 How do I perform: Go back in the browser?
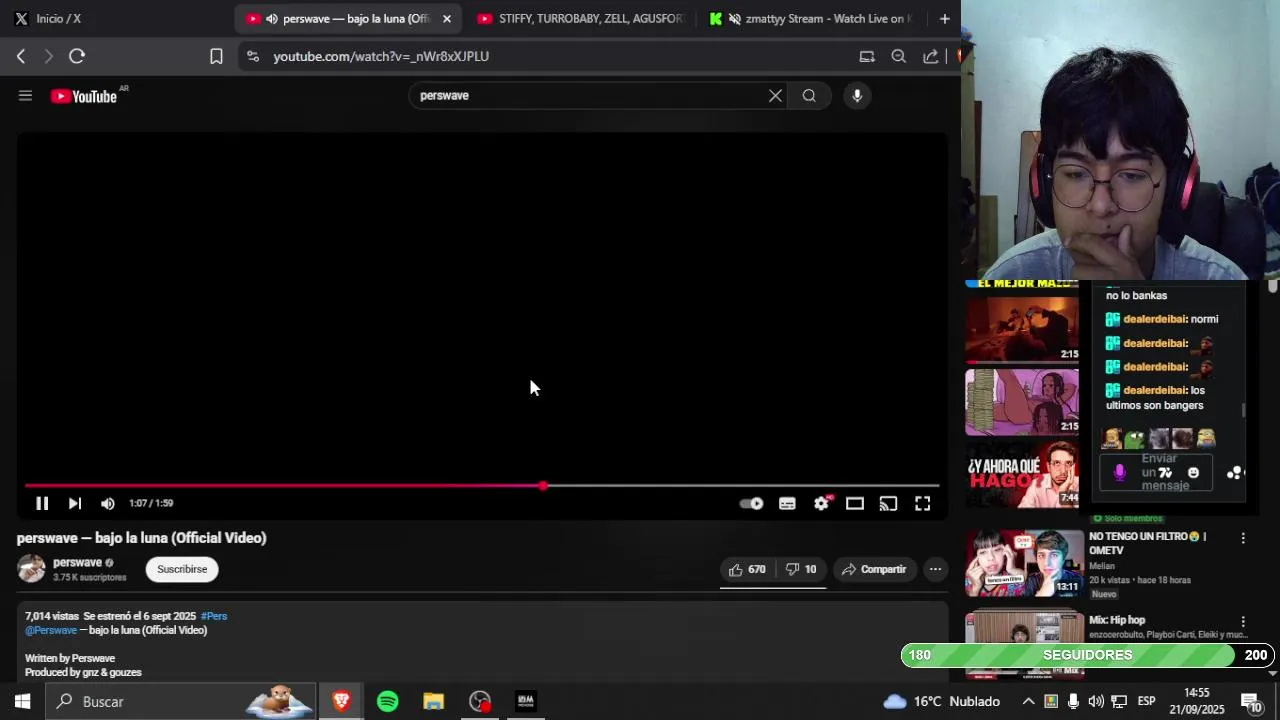21,57
